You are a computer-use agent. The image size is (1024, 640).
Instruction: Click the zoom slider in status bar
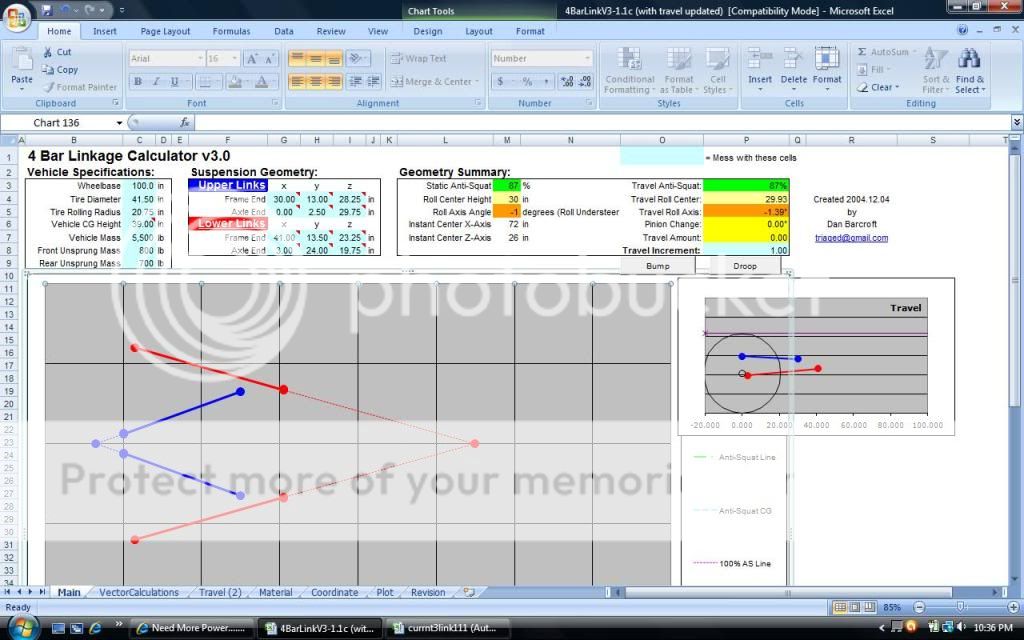960,607
